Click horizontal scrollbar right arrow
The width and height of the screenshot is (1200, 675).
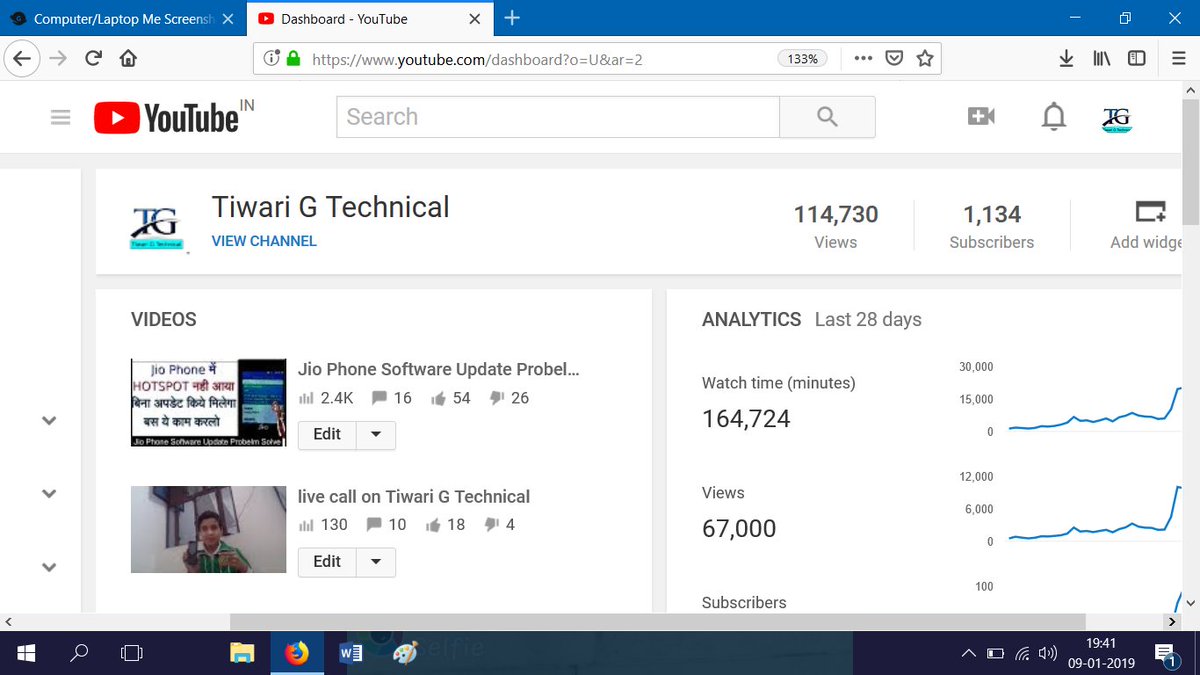1172,622
